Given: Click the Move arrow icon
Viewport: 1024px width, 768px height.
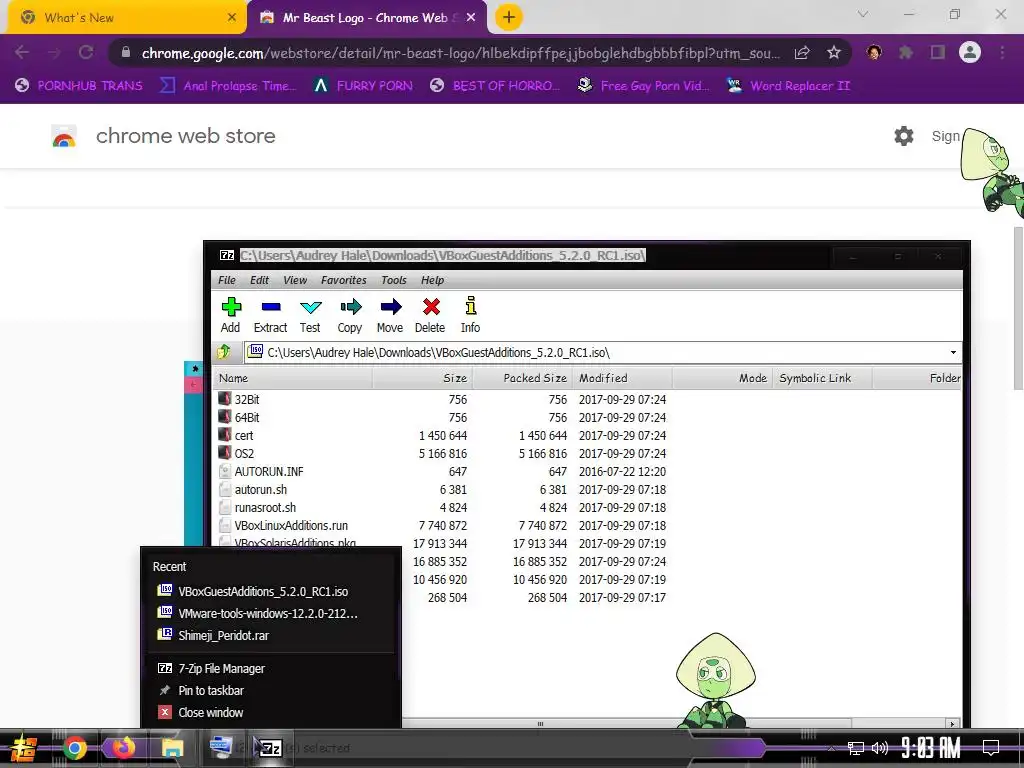Looking at the screenshot, I should click(390, 315).
